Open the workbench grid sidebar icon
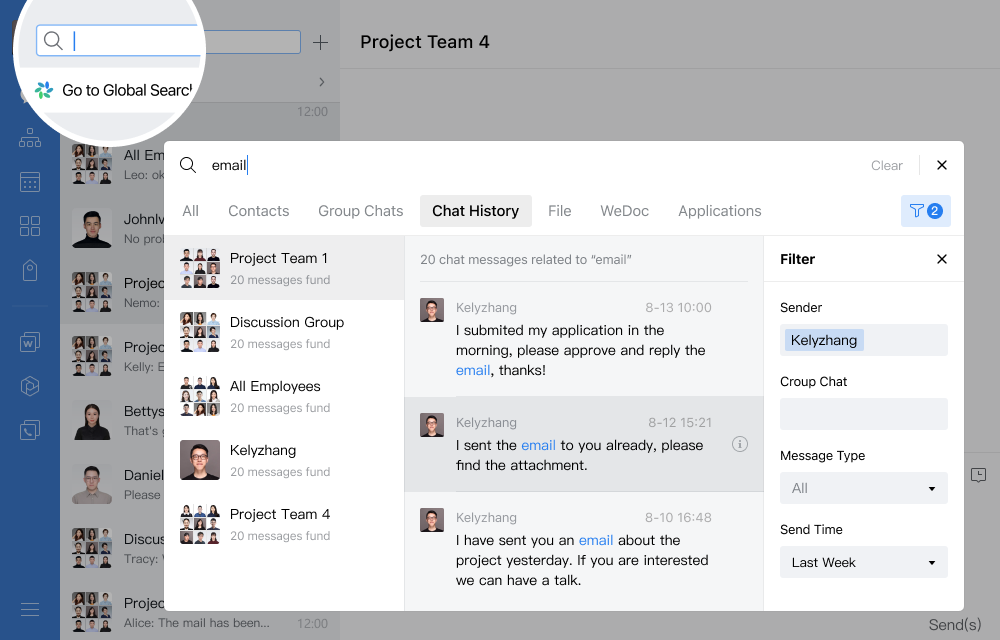Viewport: 1000px width, 640px height. pyautogui.click(x=30, y=226)
